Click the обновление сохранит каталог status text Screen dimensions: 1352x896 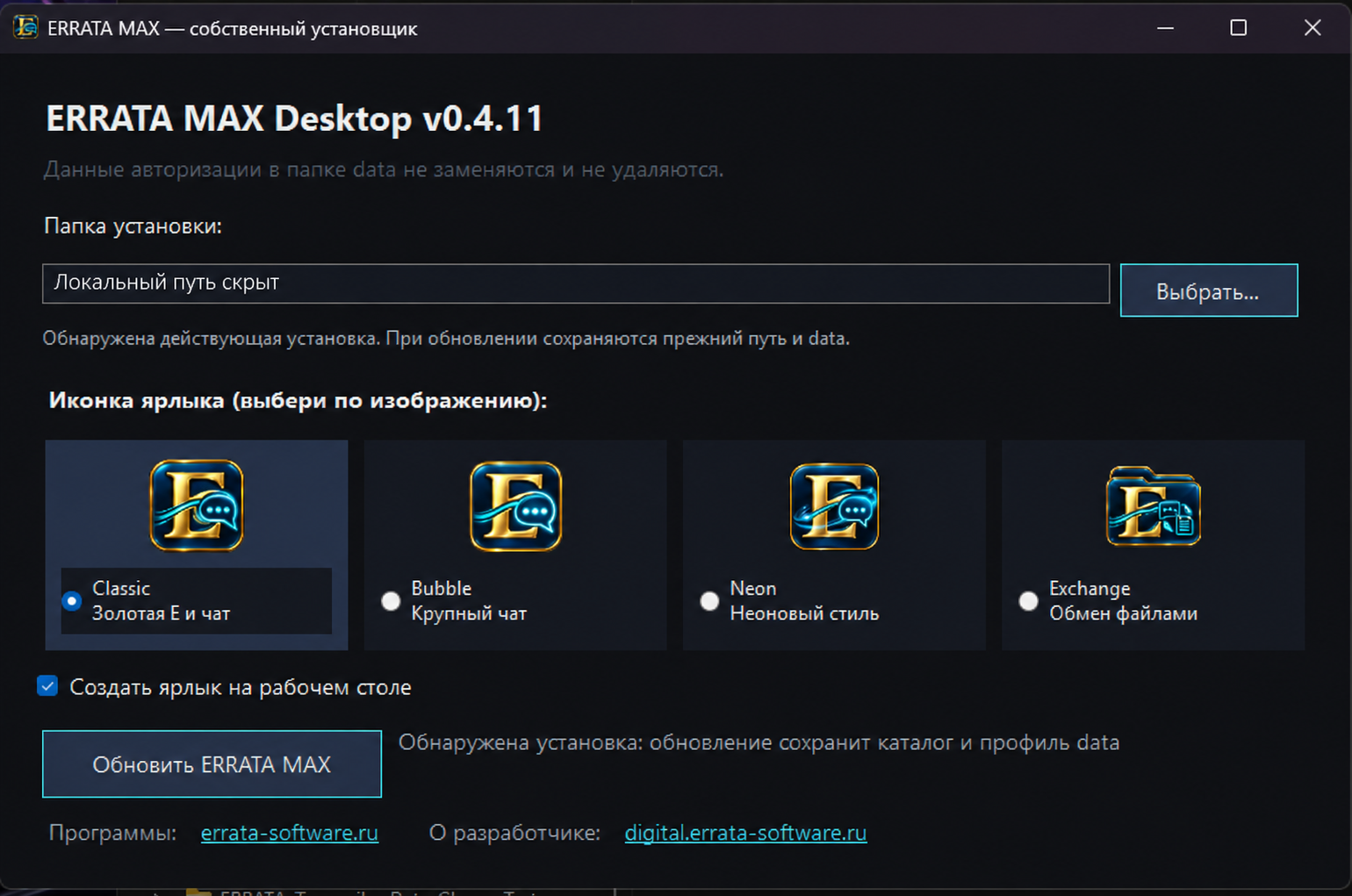click(759, 742)
